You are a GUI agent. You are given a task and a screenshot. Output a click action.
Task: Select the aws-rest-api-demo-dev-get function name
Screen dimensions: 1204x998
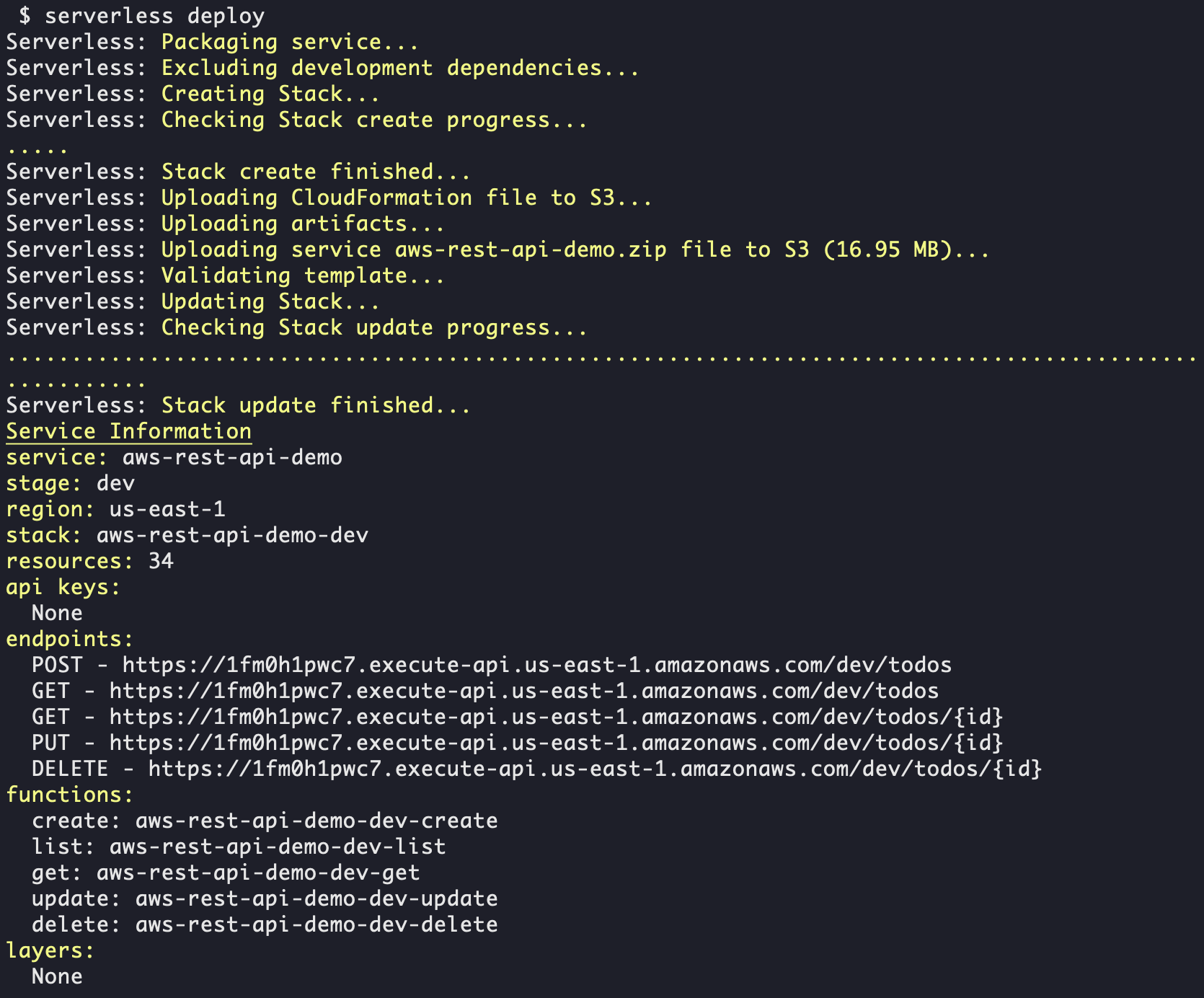[258, 873]
